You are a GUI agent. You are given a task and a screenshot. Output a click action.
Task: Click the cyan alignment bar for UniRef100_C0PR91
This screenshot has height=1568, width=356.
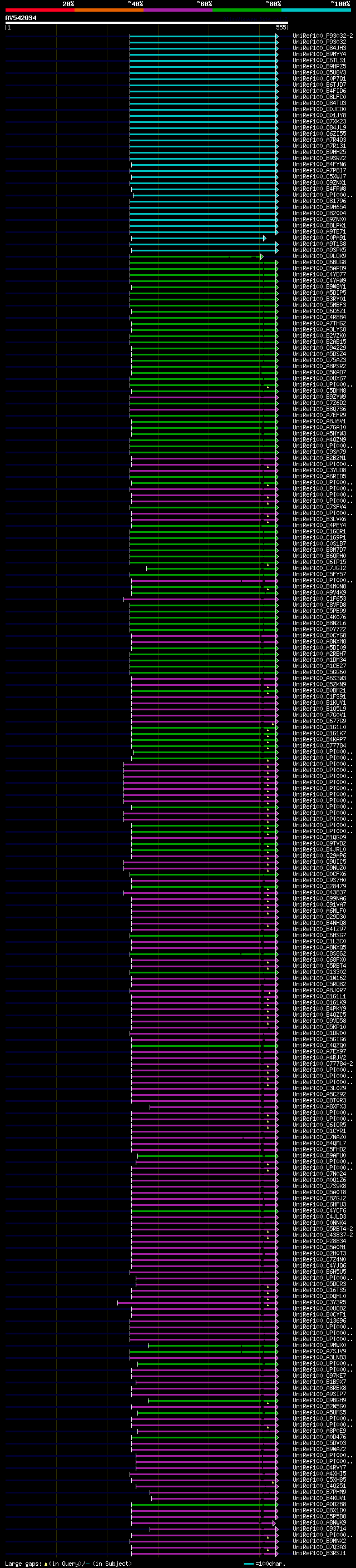(199, 238)
